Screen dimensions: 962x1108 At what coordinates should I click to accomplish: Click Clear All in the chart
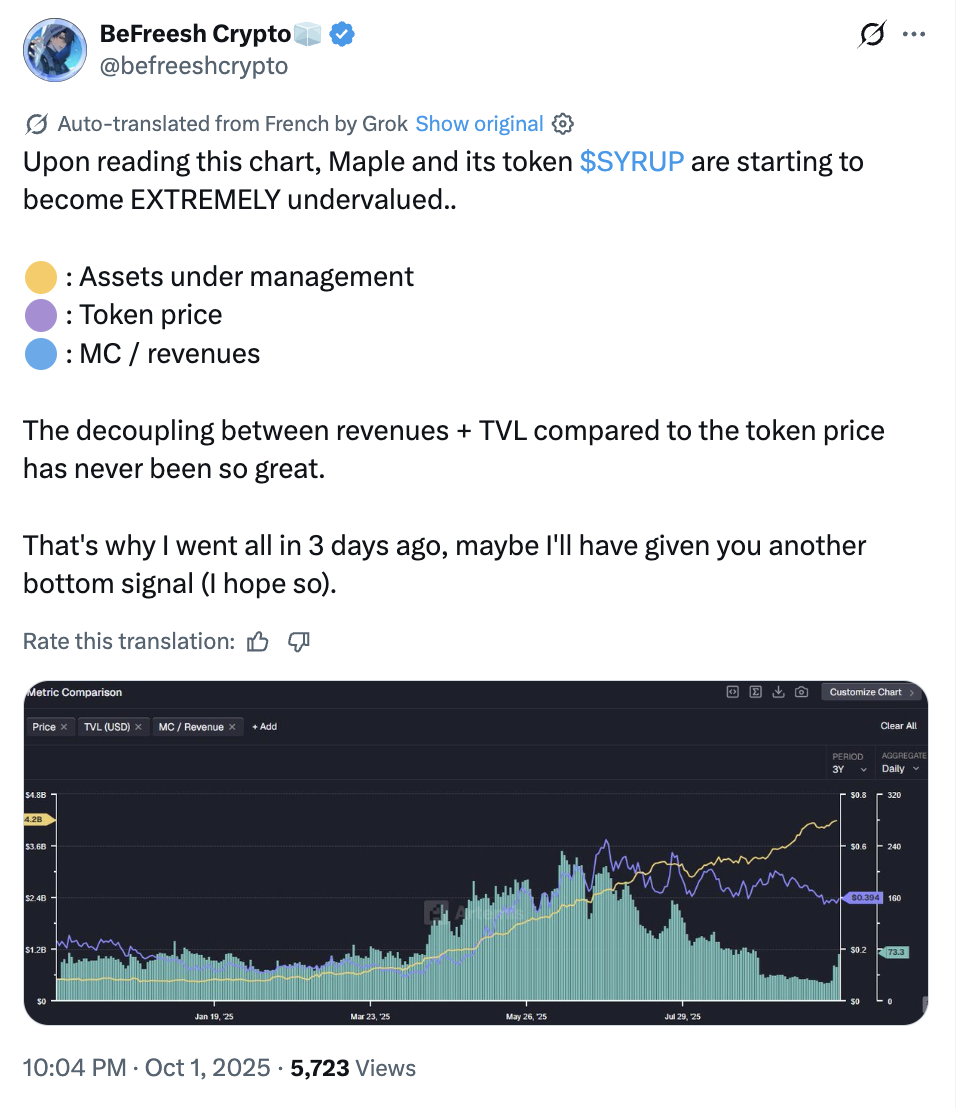[898, 726]
